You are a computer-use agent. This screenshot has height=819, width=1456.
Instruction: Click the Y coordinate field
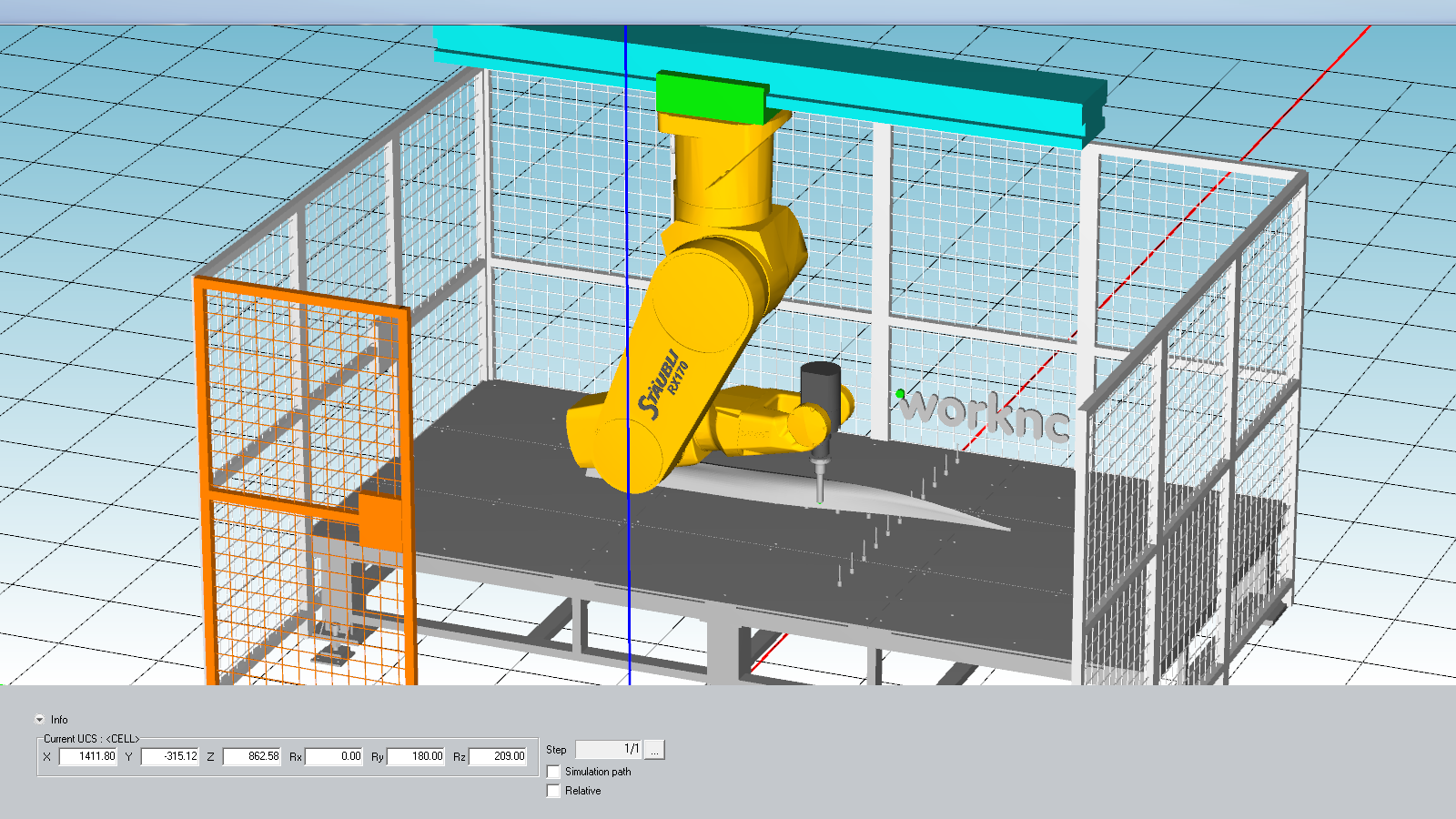tap(169, 756)
